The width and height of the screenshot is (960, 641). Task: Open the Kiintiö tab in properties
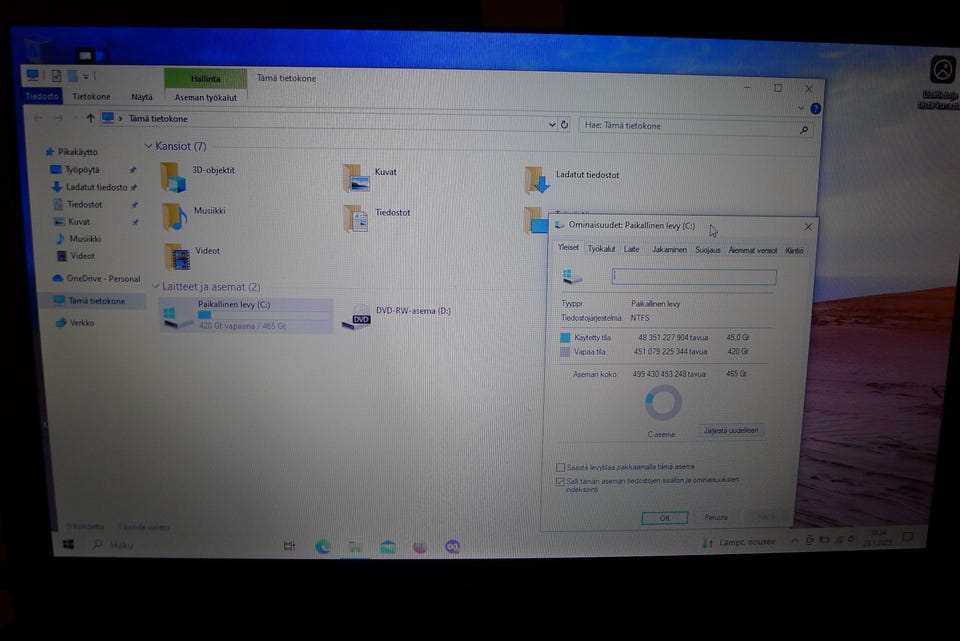794,250
